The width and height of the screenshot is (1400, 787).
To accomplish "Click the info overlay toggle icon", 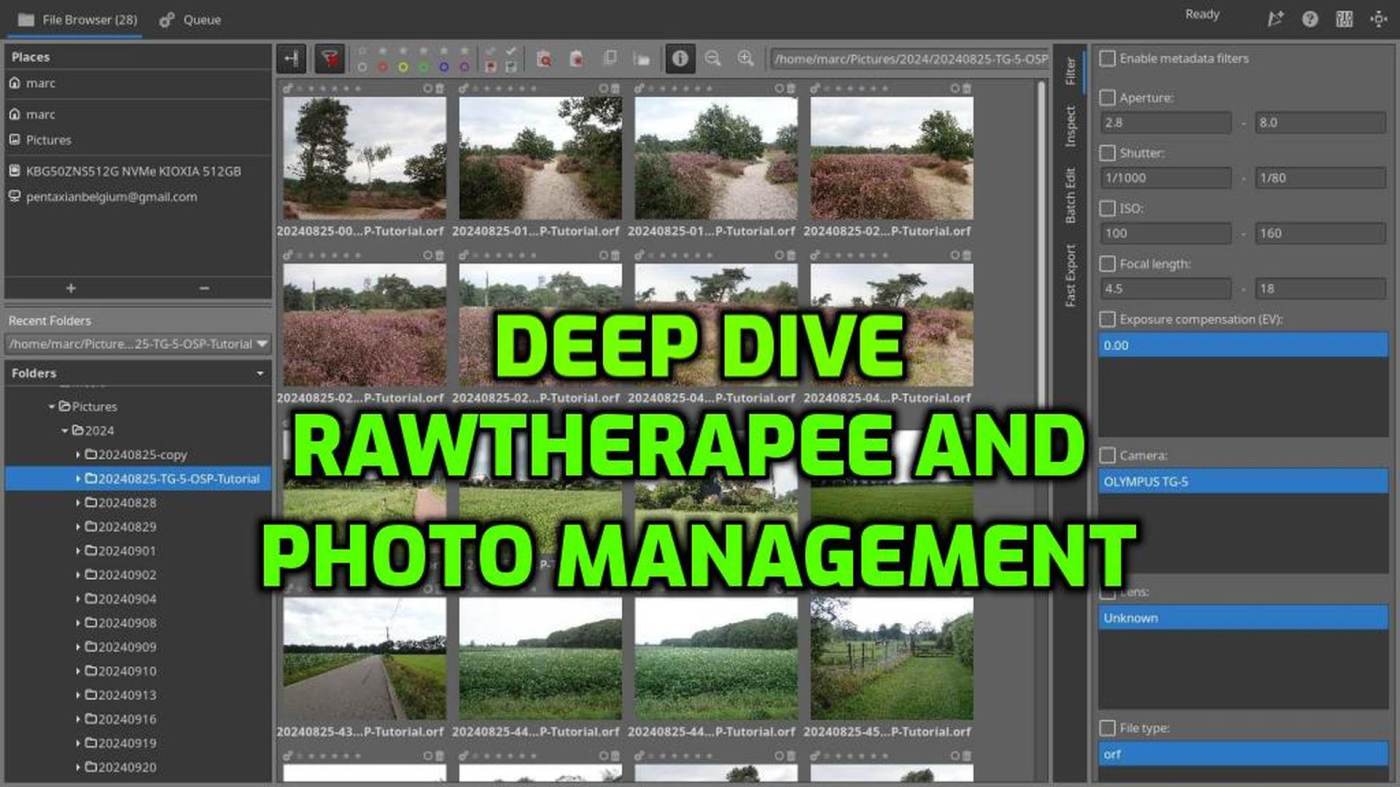I will 680,59.
